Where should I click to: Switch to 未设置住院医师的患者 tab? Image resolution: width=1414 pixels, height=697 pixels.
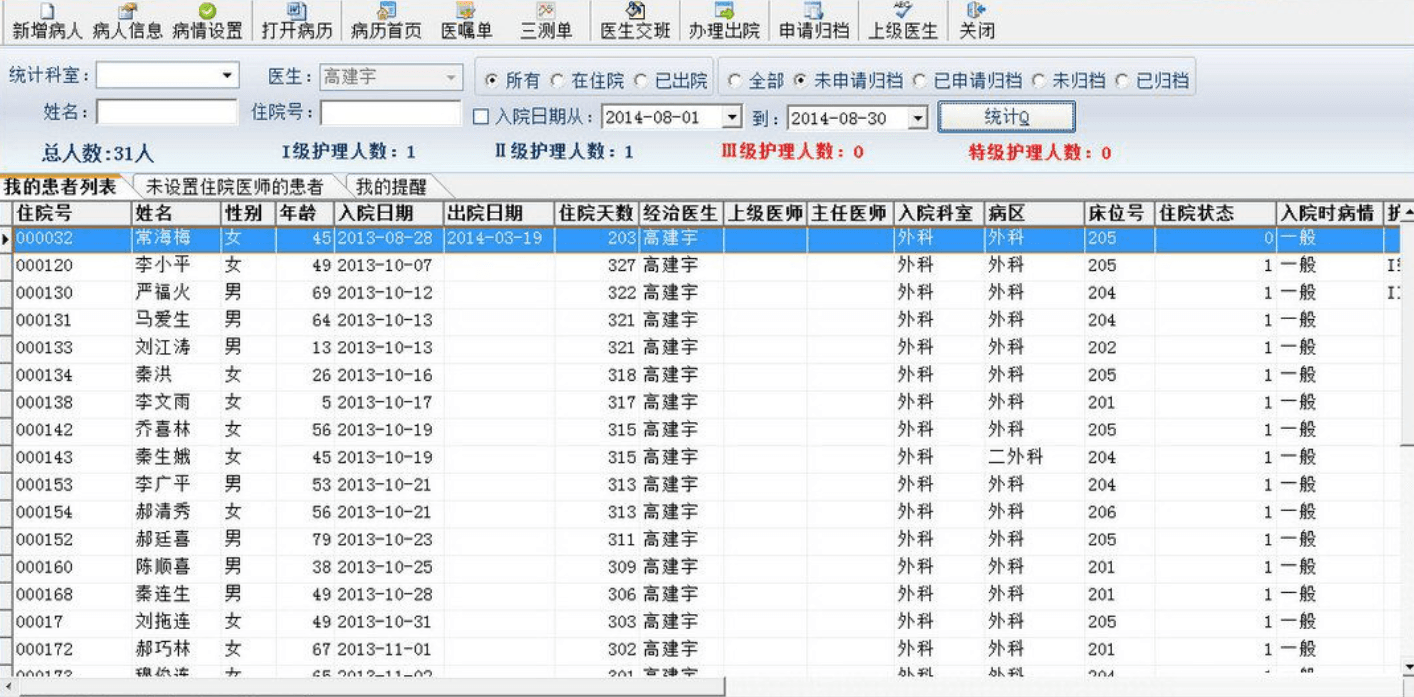tap(234, 187)
